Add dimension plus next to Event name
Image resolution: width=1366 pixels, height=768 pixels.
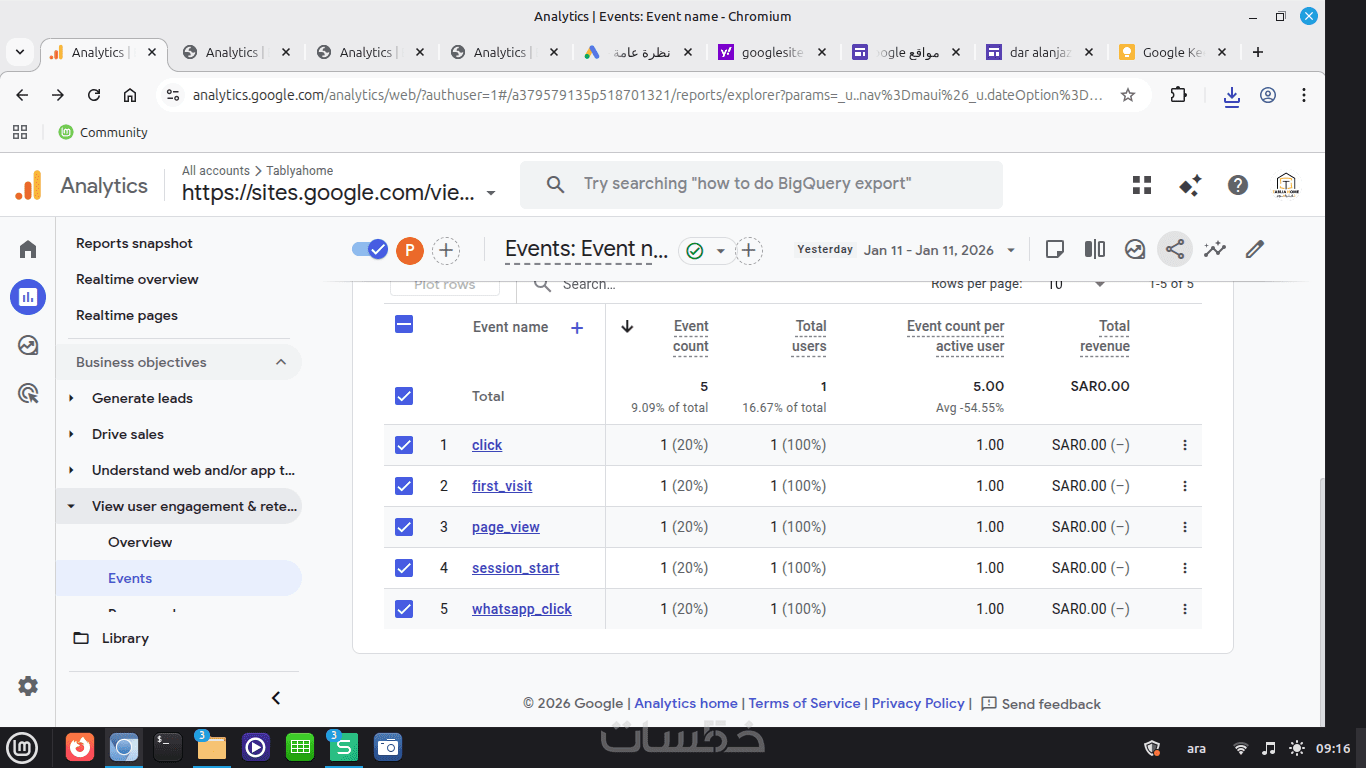point(577,327)
